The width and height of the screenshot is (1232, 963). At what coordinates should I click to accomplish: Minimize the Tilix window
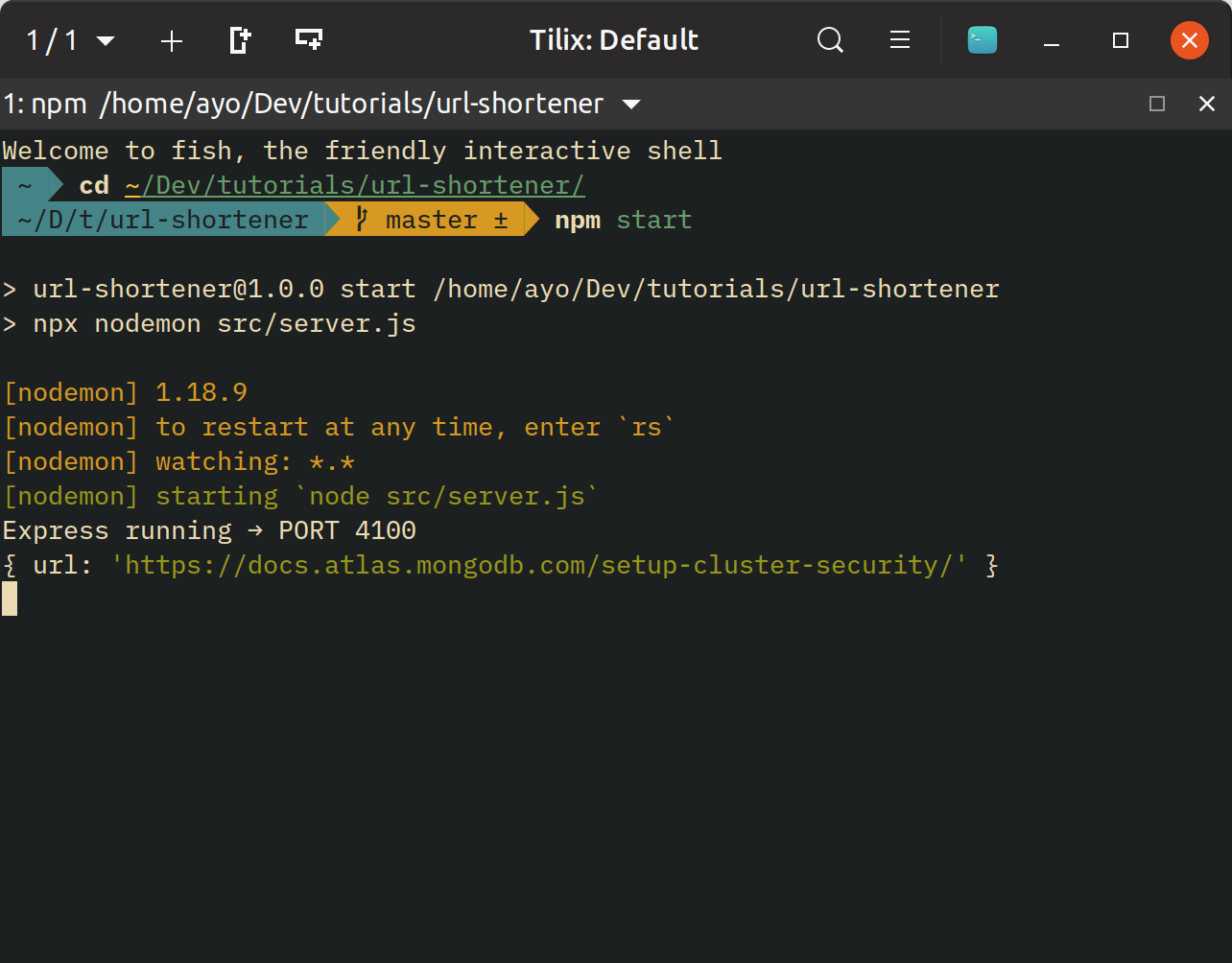click(1052, 40)
